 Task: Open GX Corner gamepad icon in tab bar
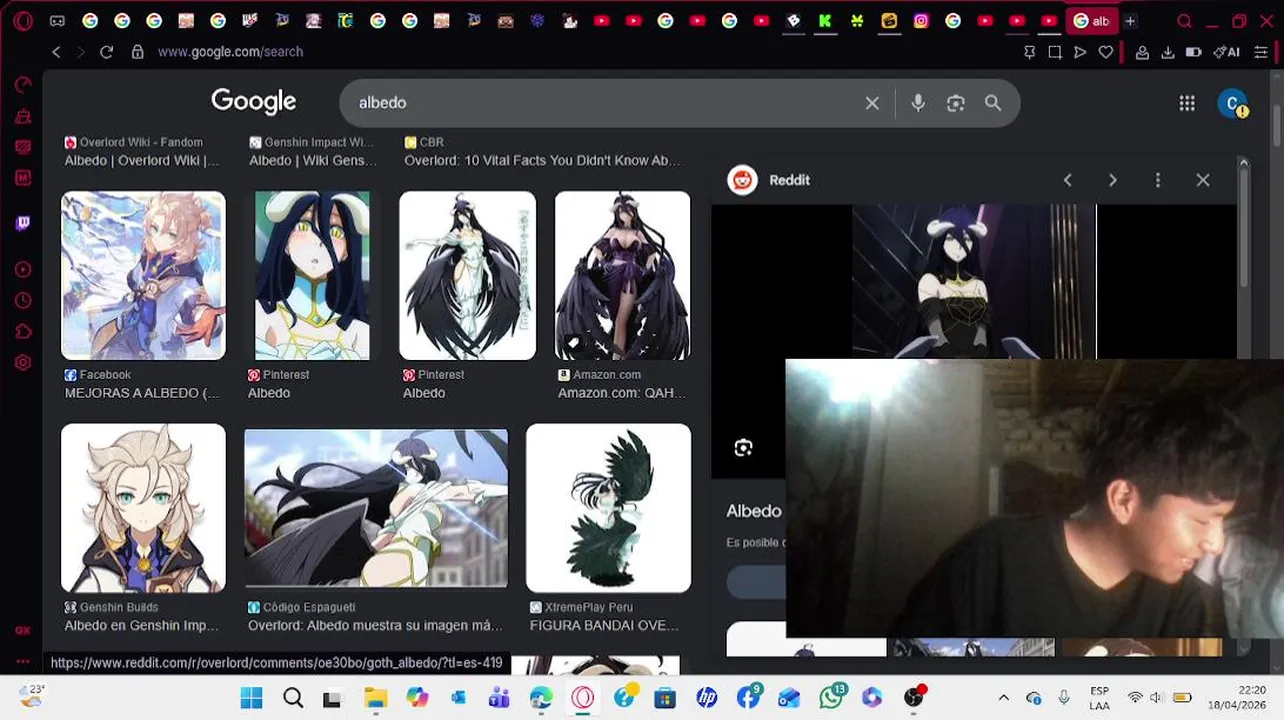click(57, 21)
